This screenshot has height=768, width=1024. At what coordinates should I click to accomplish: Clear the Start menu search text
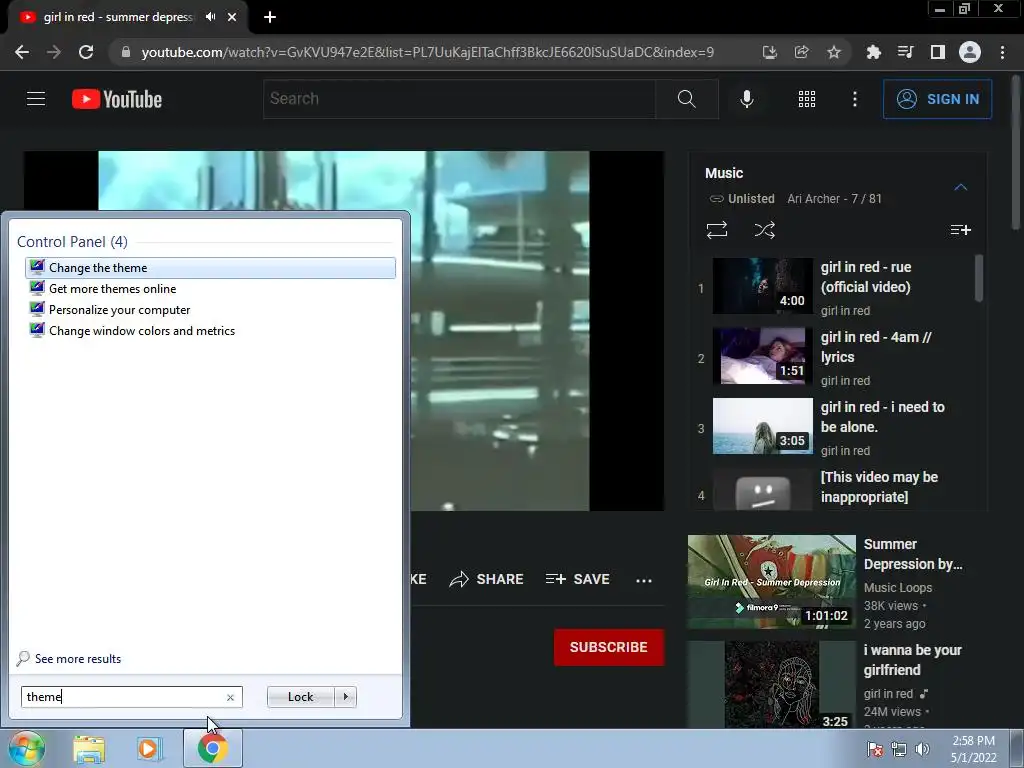230,697
